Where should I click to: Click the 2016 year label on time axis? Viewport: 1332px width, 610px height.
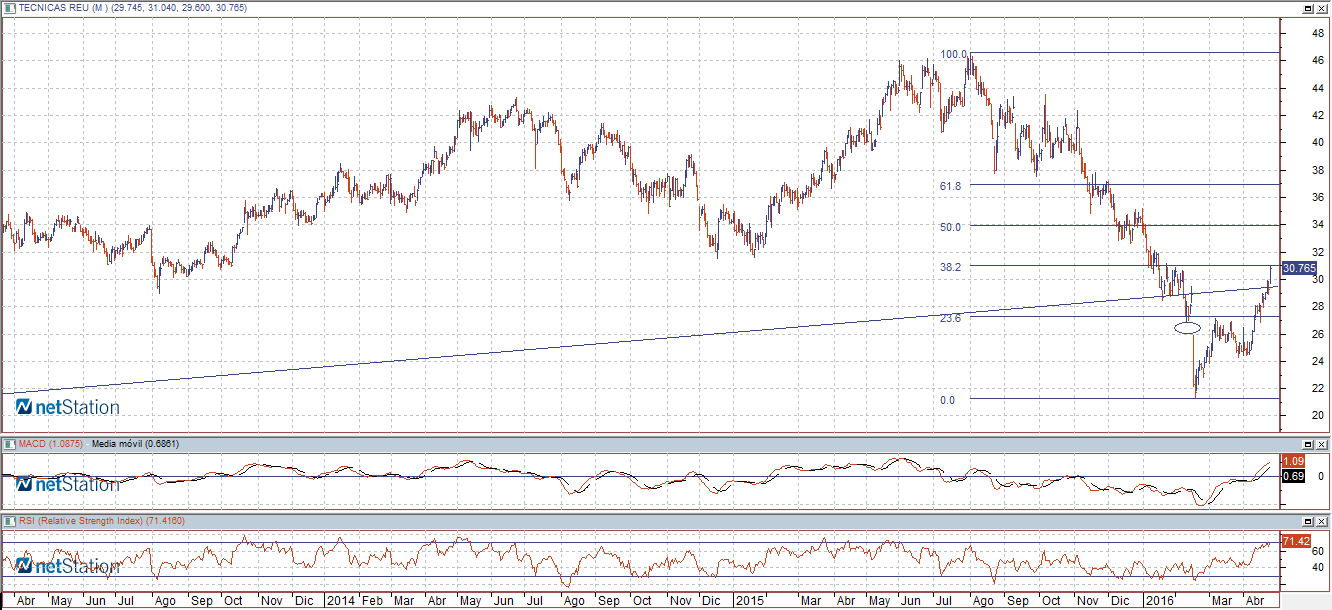pyautogui.click(x=1158, y=601)
